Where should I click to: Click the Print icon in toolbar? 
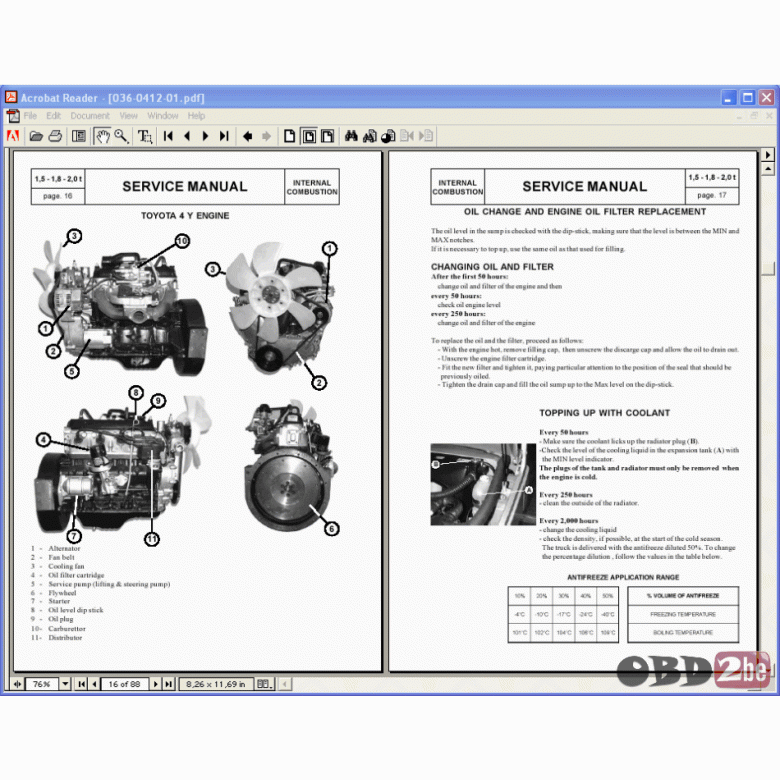[x=55, y=136]
